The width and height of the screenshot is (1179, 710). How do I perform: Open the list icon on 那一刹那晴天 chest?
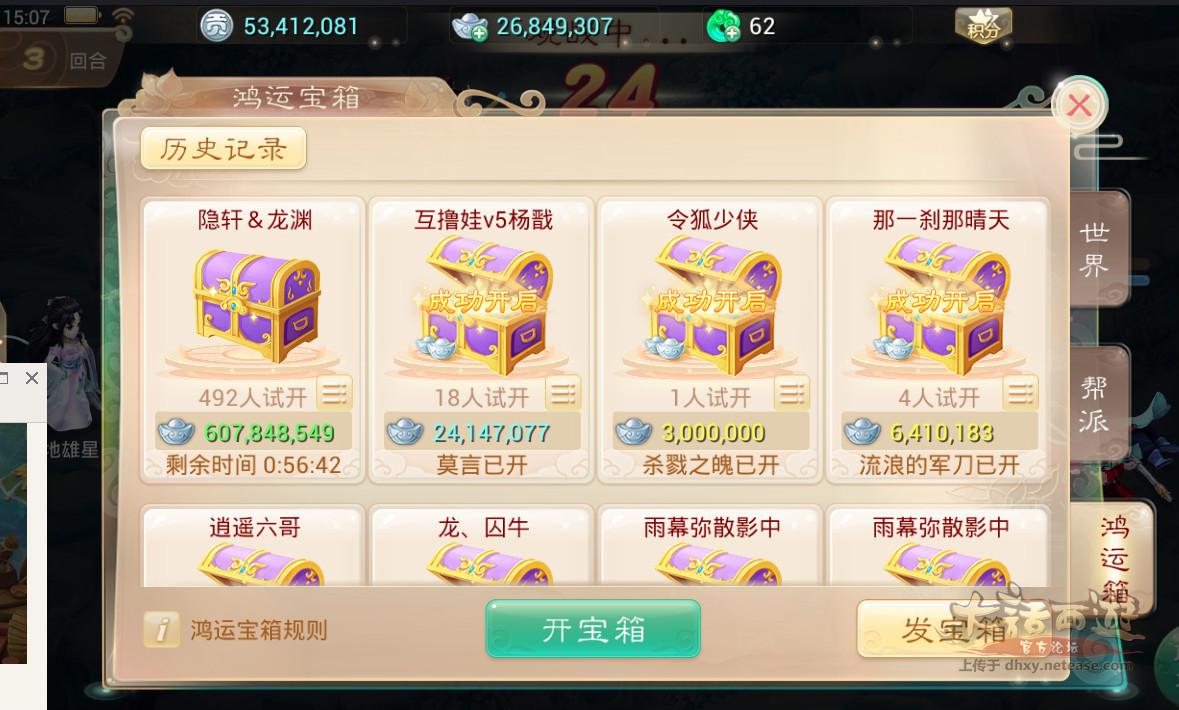[x=1020, y=393]
